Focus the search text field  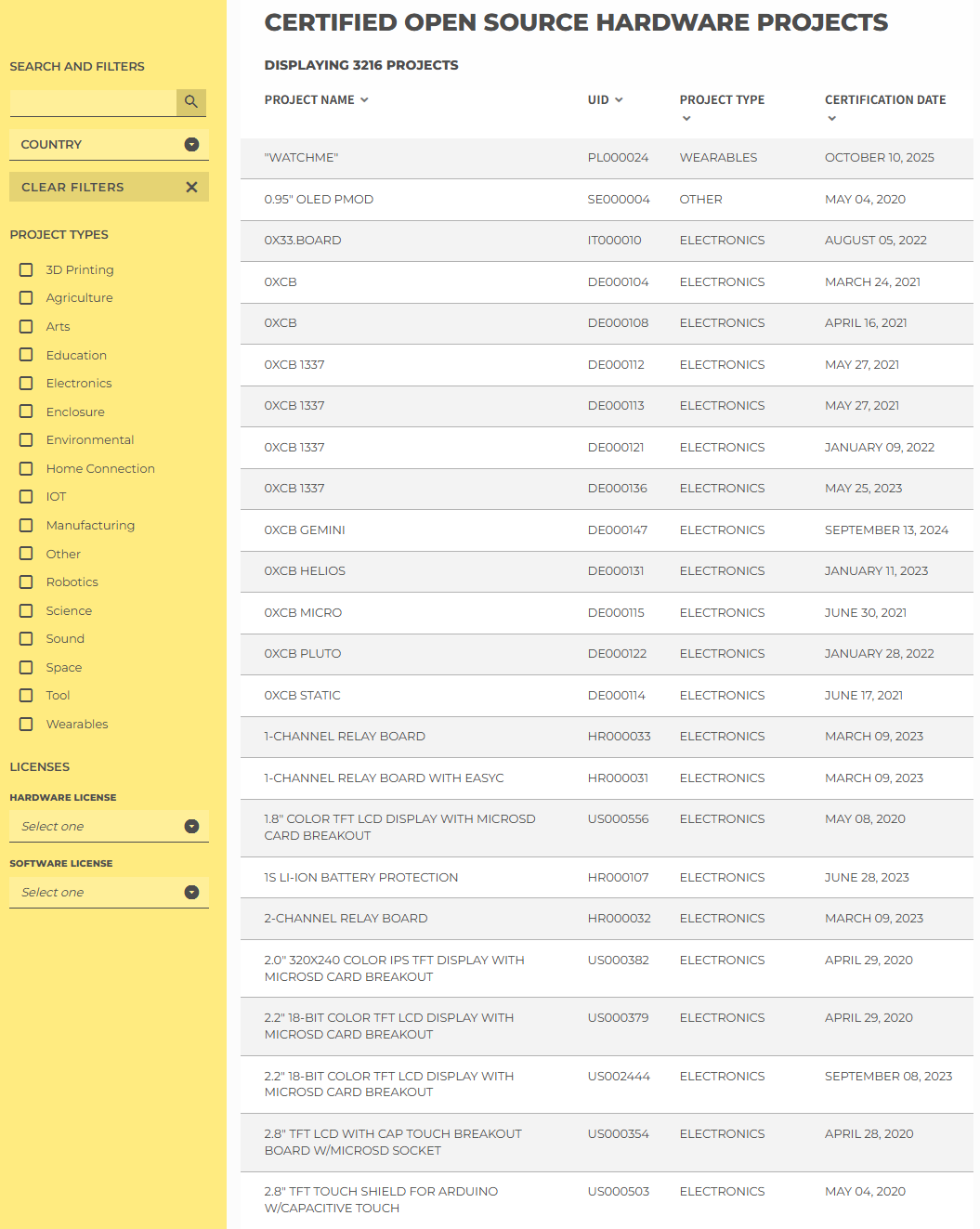pos(93,102)
